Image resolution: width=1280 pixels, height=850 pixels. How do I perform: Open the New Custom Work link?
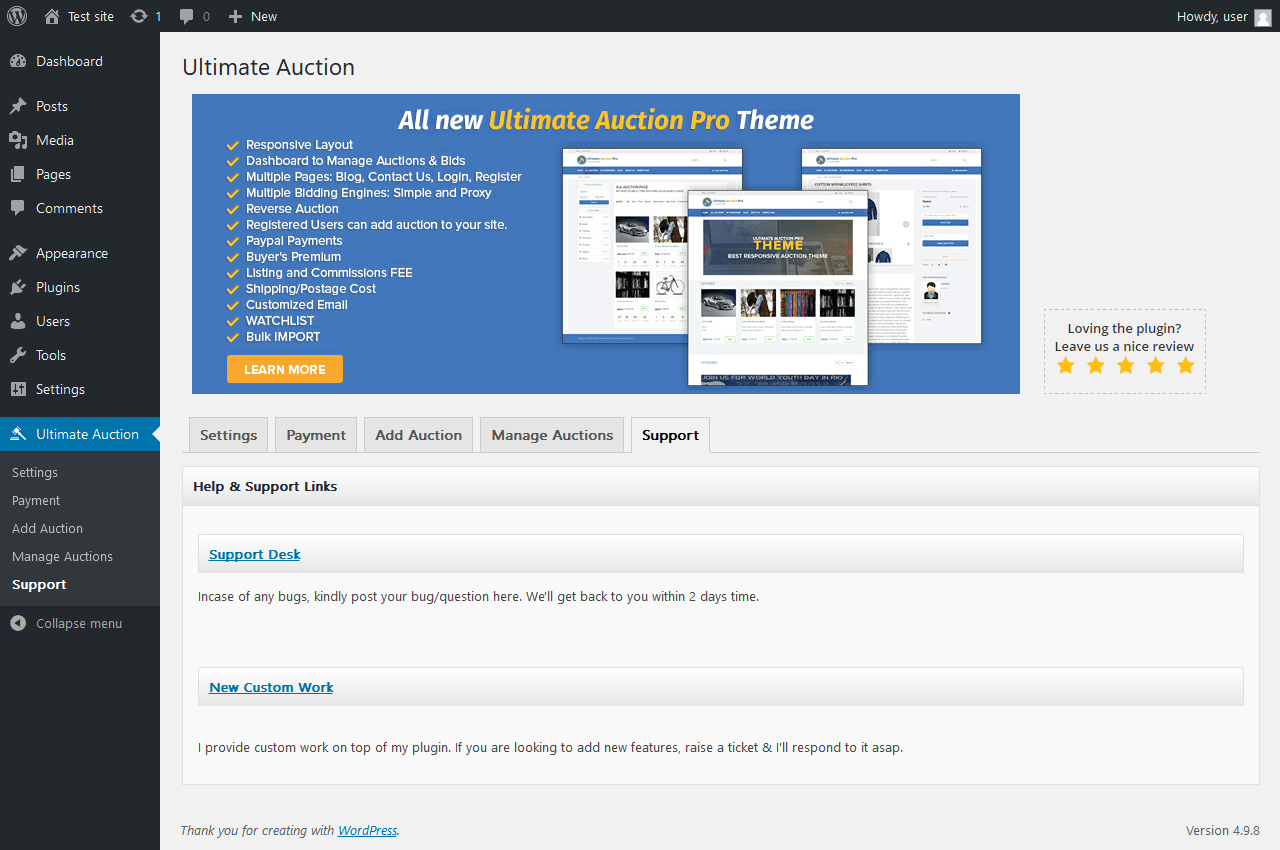(271, 687)
